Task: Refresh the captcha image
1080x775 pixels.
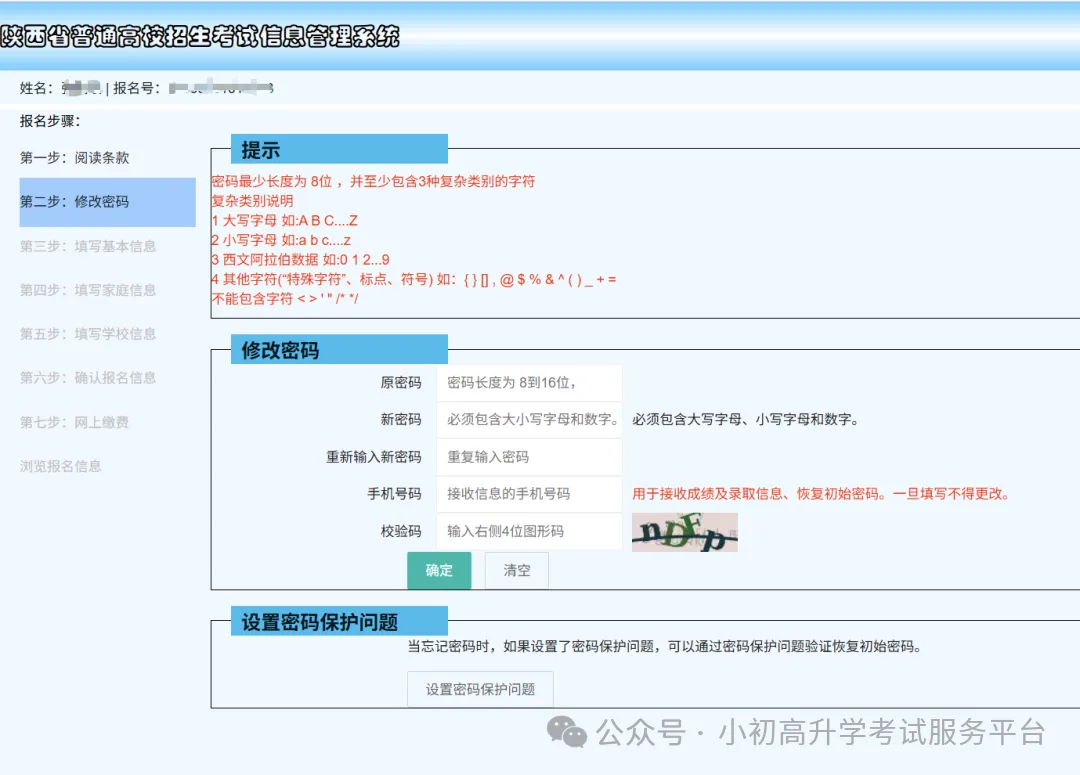Action: [x=685, y=532]
